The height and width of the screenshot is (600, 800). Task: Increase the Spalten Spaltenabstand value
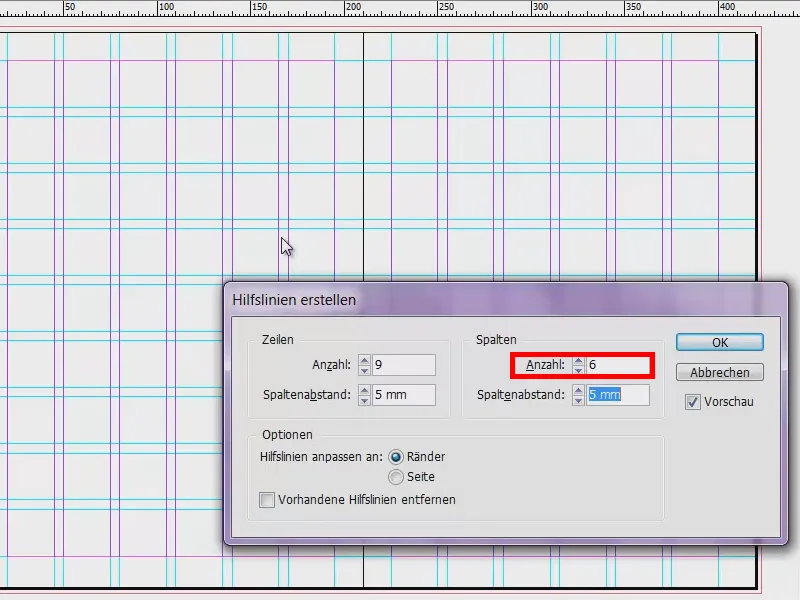(x=578, y=390)
